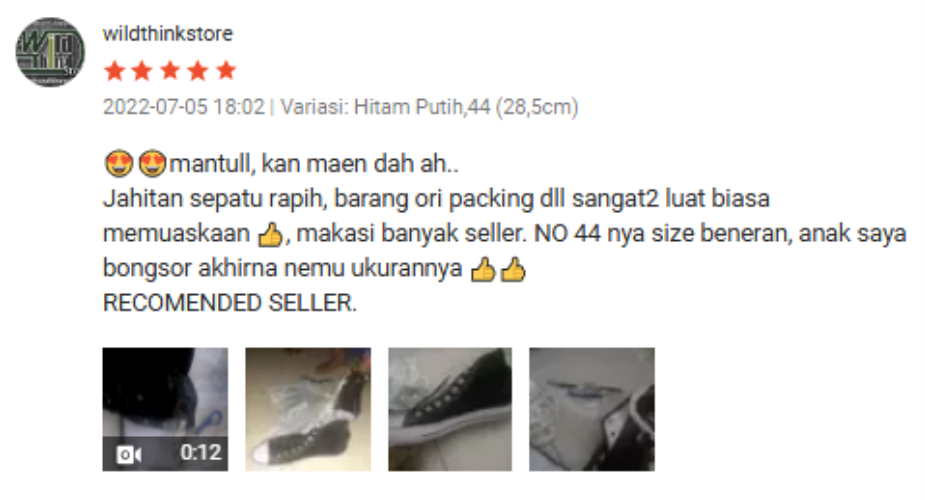Open the wildthinkstore username link
This screenshot has height=500, width=925.
pyautogui.click(x=168, y=34)
